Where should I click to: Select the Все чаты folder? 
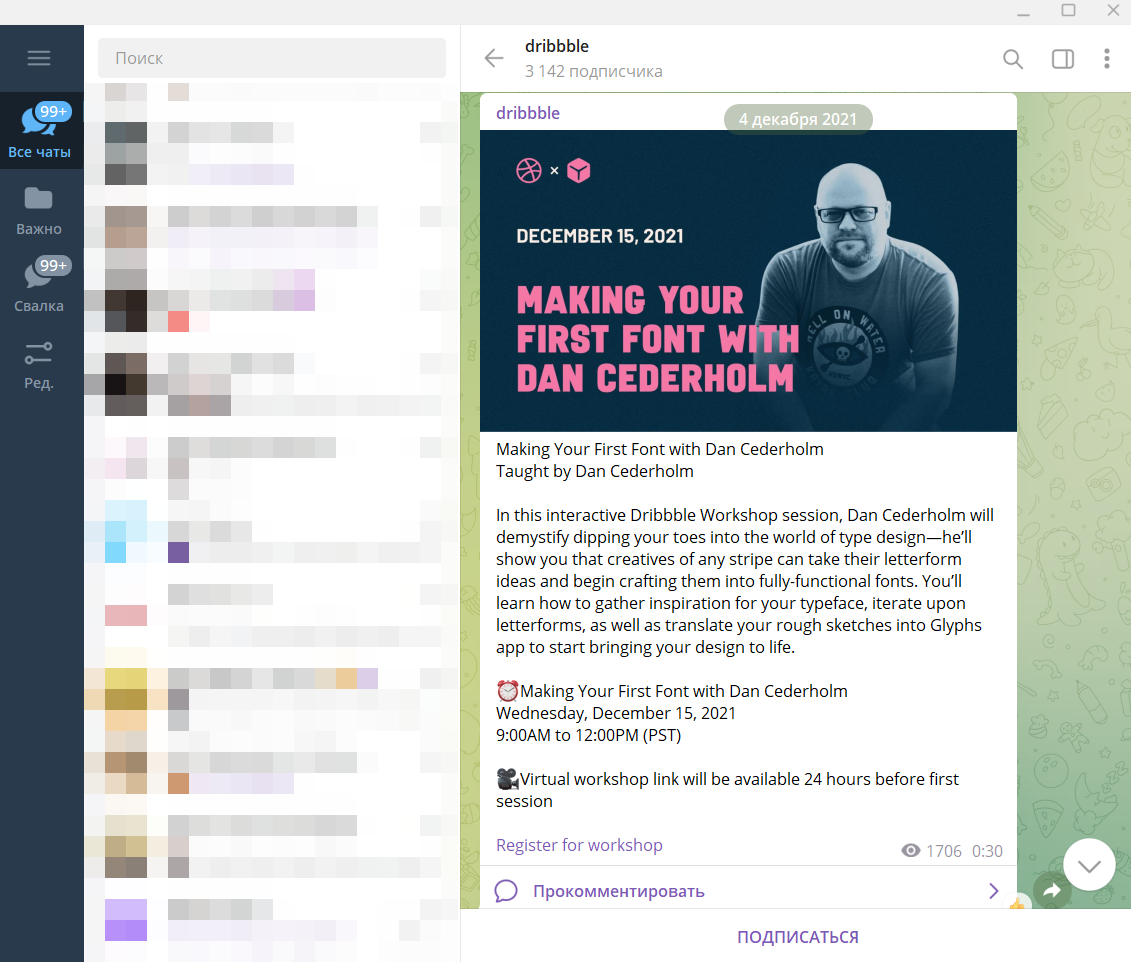coord(41,131)
